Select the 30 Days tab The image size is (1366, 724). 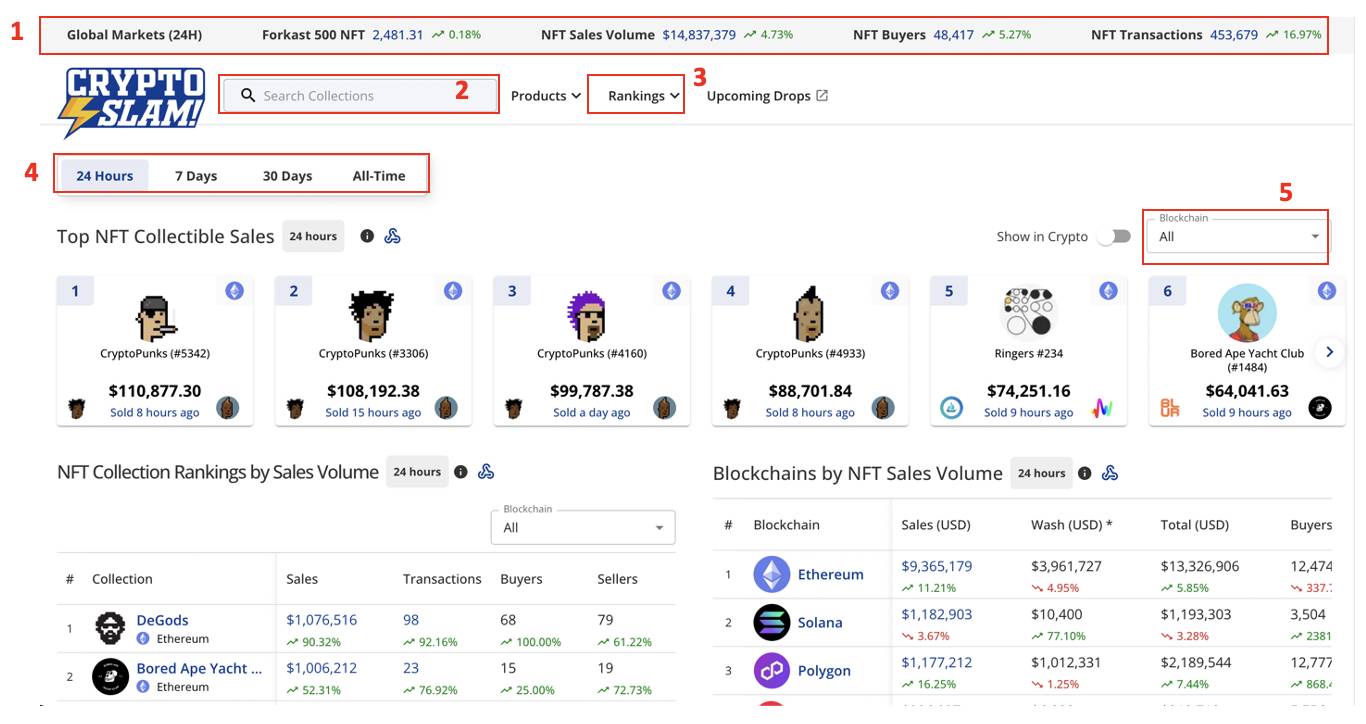pyautogui.click(x=288, y=176)
